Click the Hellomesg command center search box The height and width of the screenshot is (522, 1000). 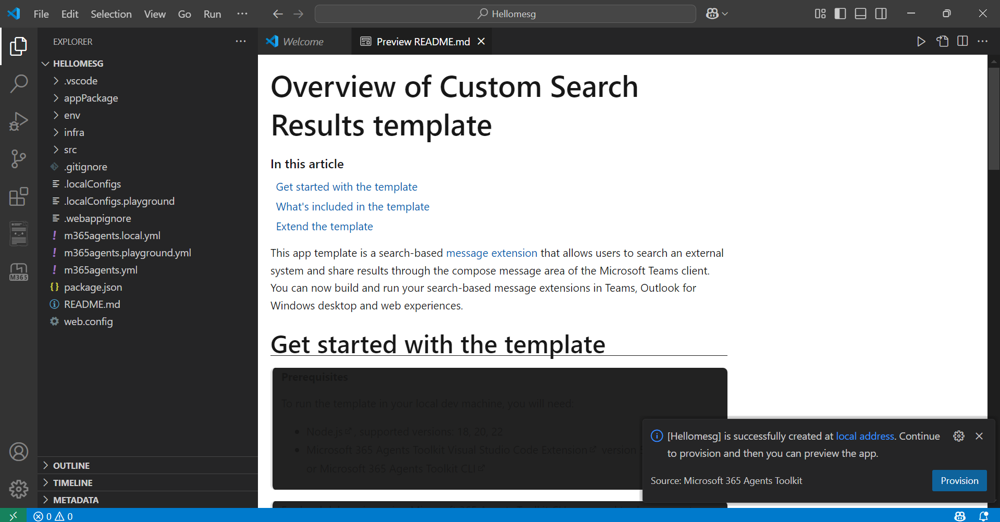[505, 13]
